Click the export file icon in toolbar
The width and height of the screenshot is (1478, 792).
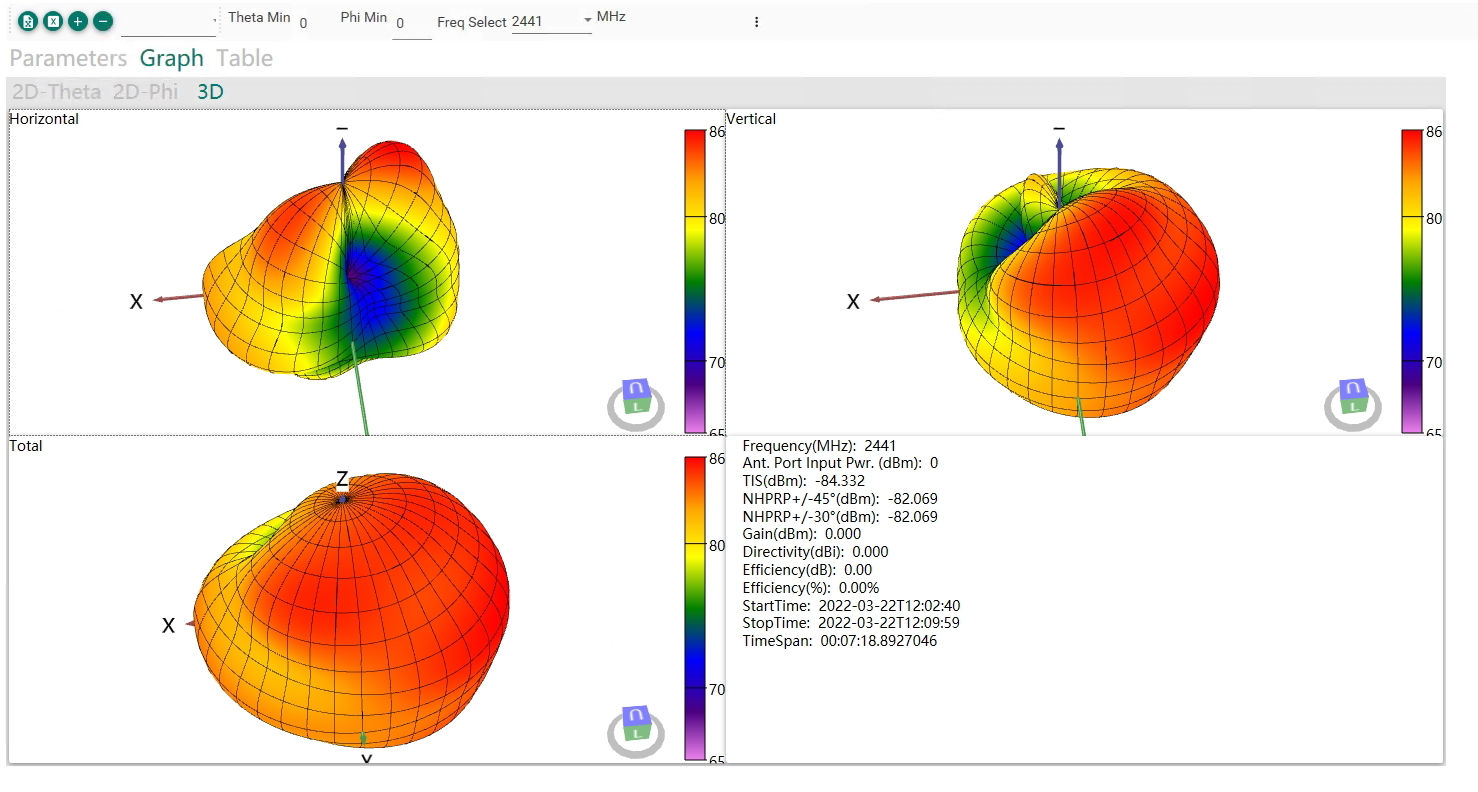pyautogui.click(x=28, y=21)
